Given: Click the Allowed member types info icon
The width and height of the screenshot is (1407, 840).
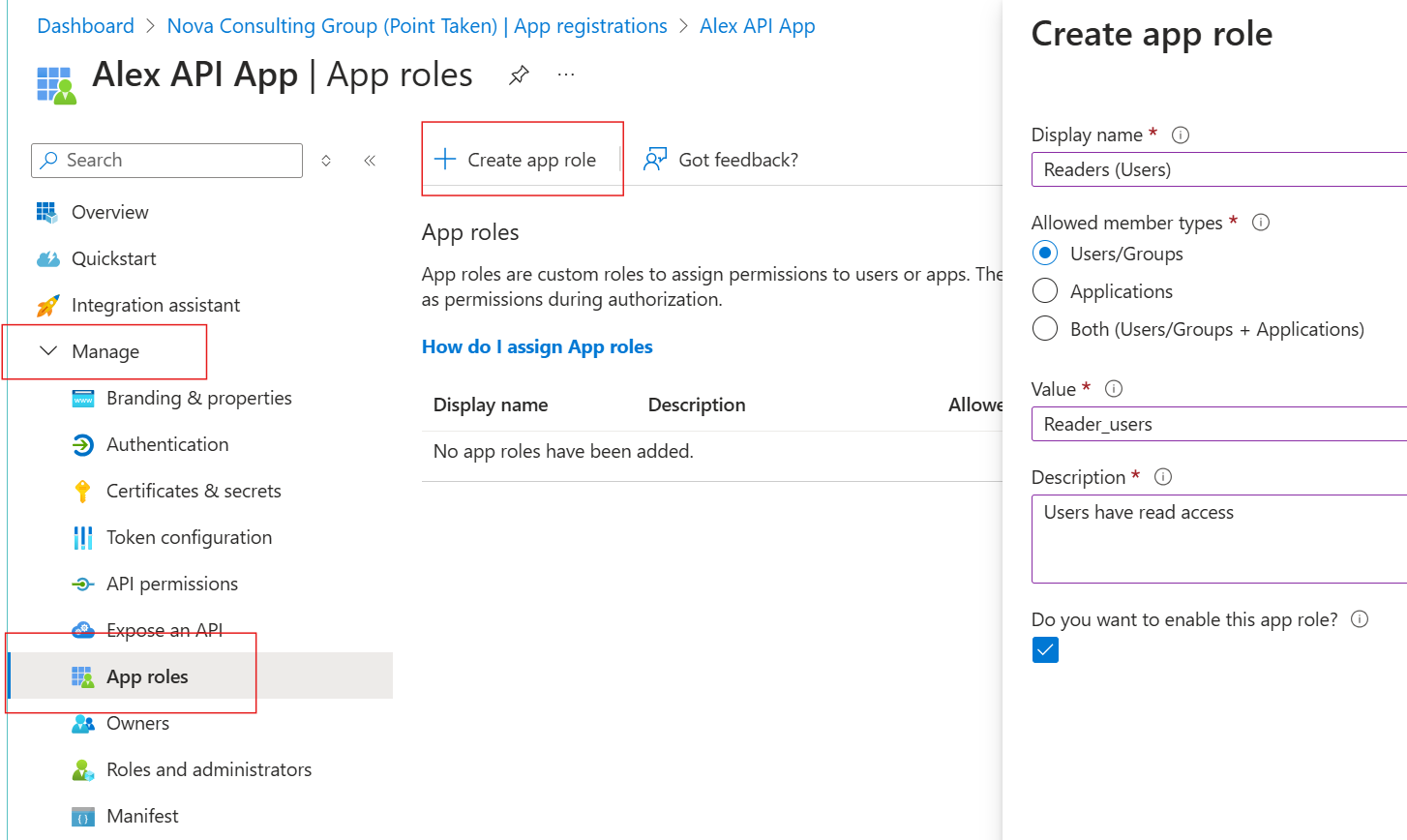Looking at the screenshot, I should [1260, 223].
